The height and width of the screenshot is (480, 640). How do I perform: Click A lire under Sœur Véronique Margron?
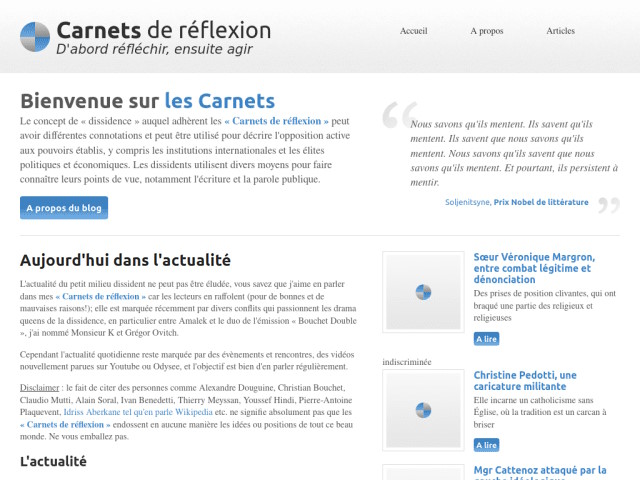coord(487,339)
